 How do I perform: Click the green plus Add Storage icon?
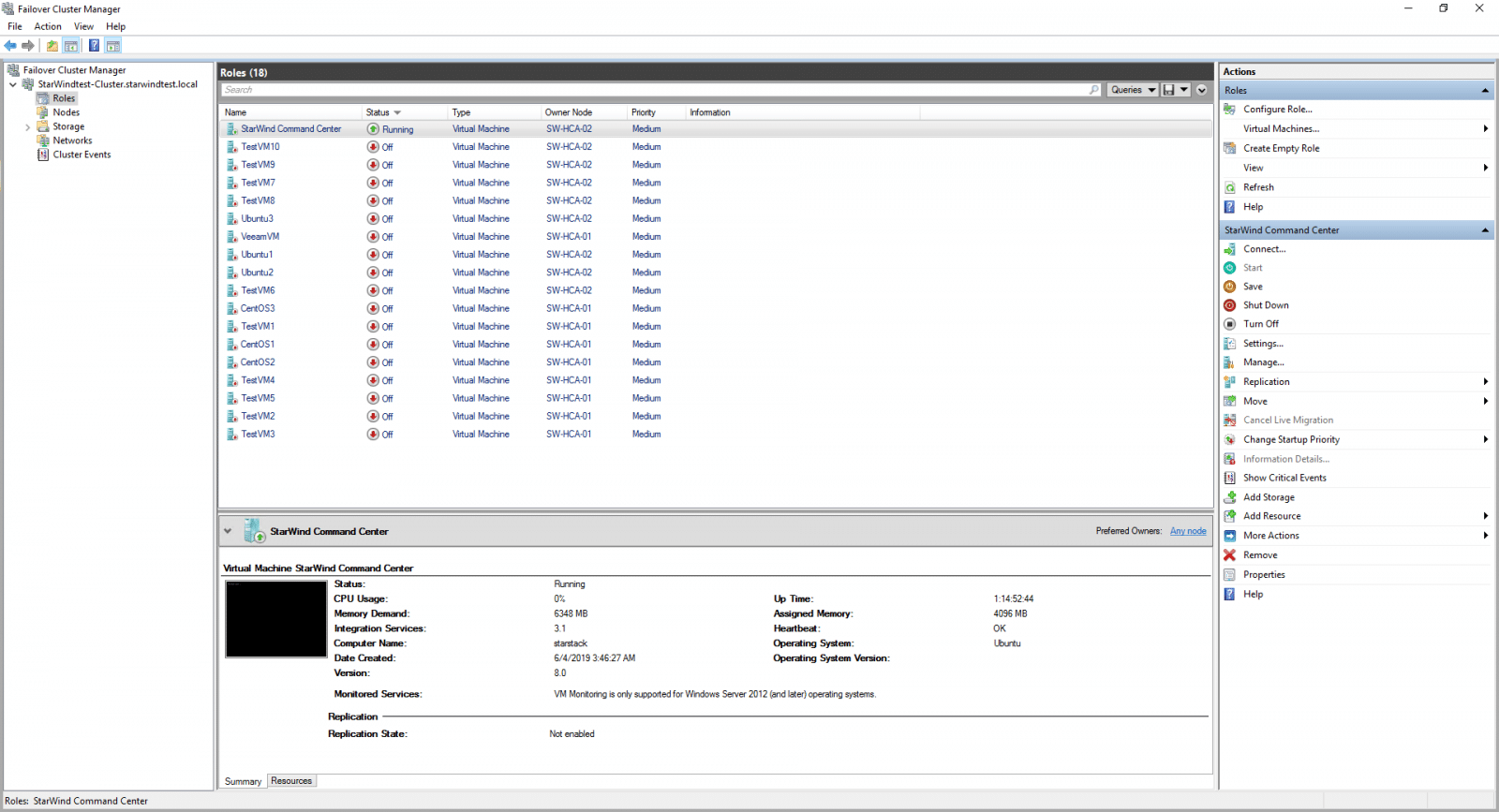point(1230,497)
